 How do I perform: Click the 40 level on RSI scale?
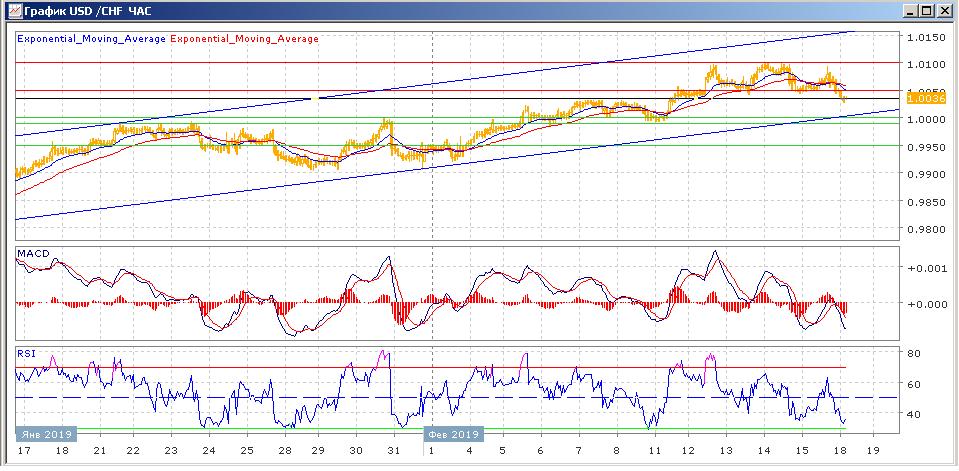[914, 414]
